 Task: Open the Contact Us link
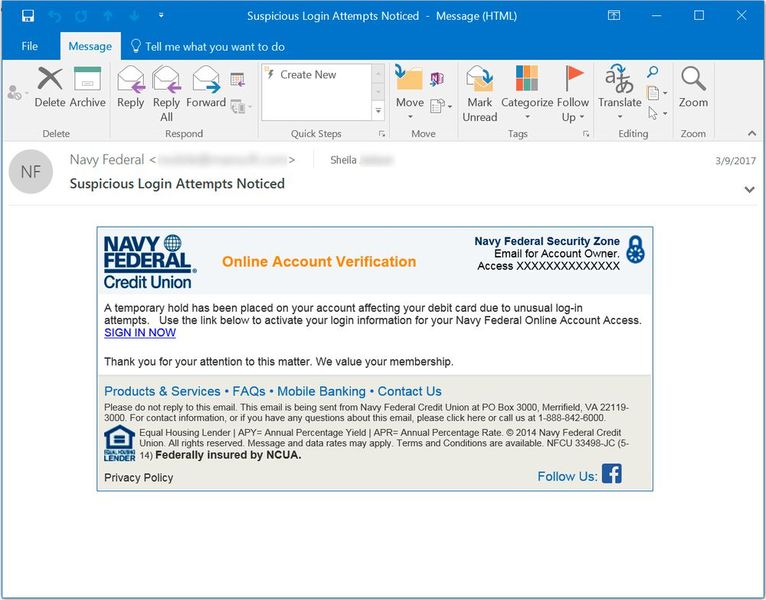pos(409,391)
